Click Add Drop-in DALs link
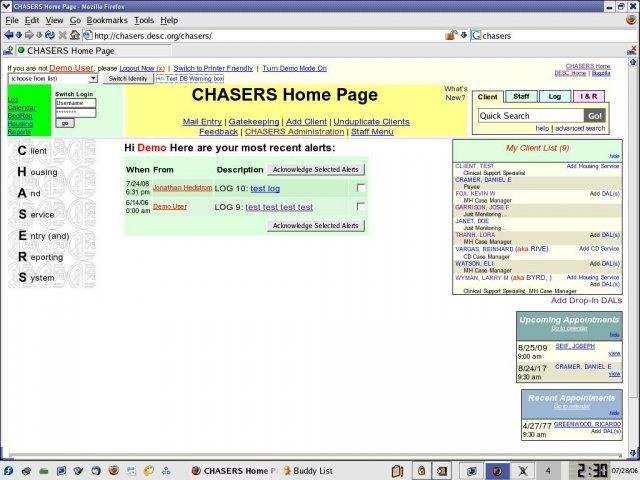 click(586, 300)
